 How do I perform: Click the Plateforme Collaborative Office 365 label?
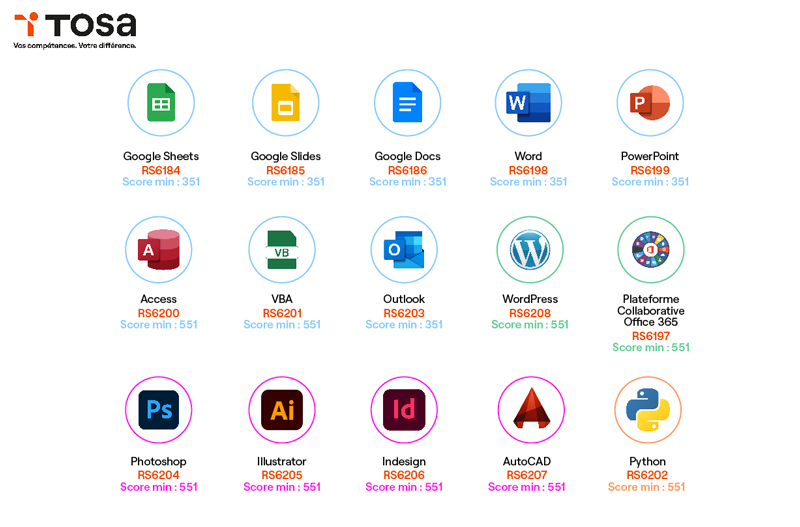pyautogui.click(x=651, y=310)
